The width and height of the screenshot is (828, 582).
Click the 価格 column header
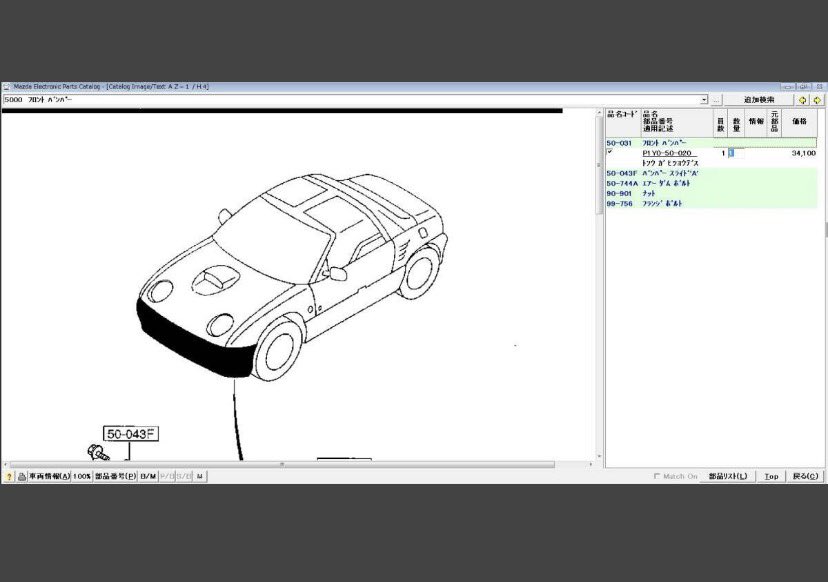[x=799, y=123]
